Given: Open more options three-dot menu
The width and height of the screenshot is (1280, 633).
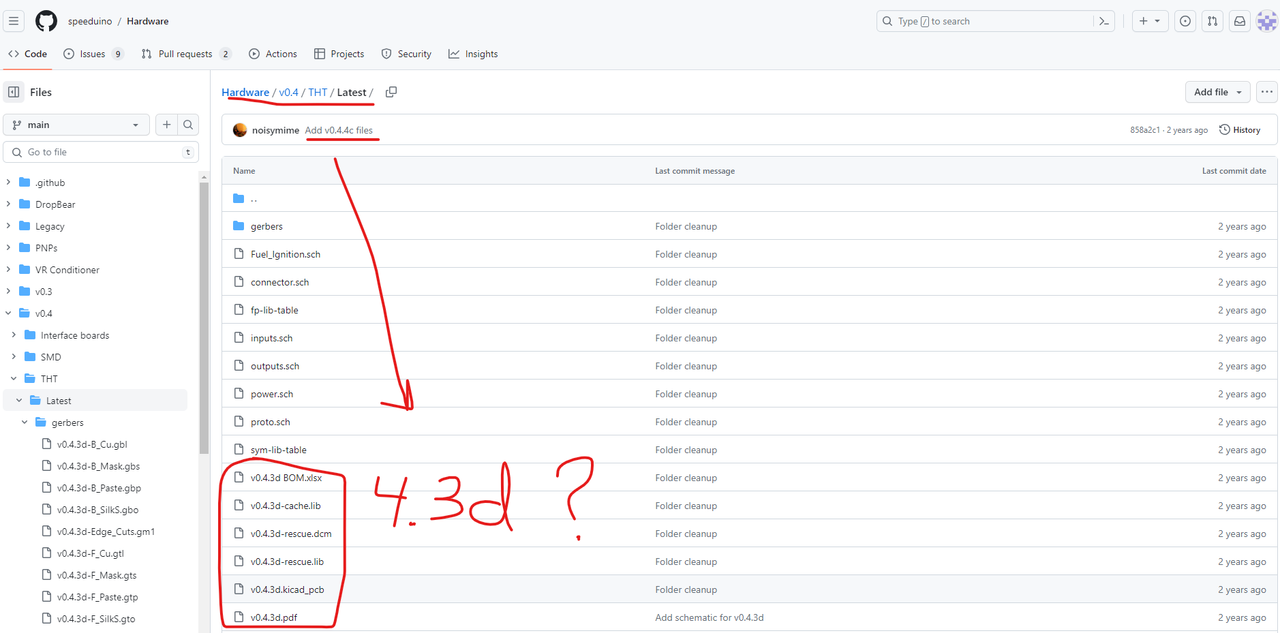Looking at the screenshot, I should click(1267, 92).
